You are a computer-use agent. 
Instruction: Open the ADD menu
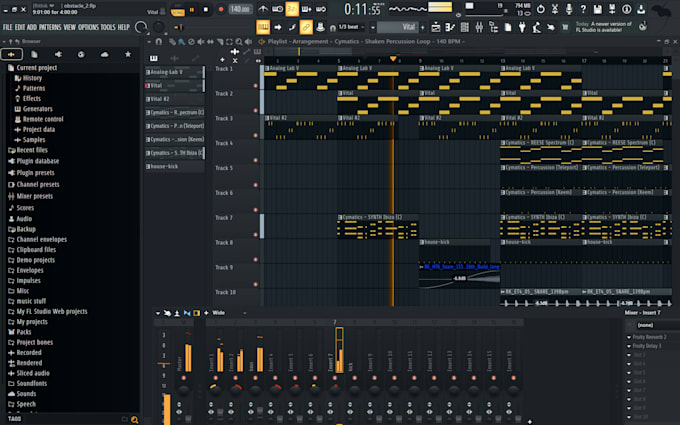pos(32,27)
